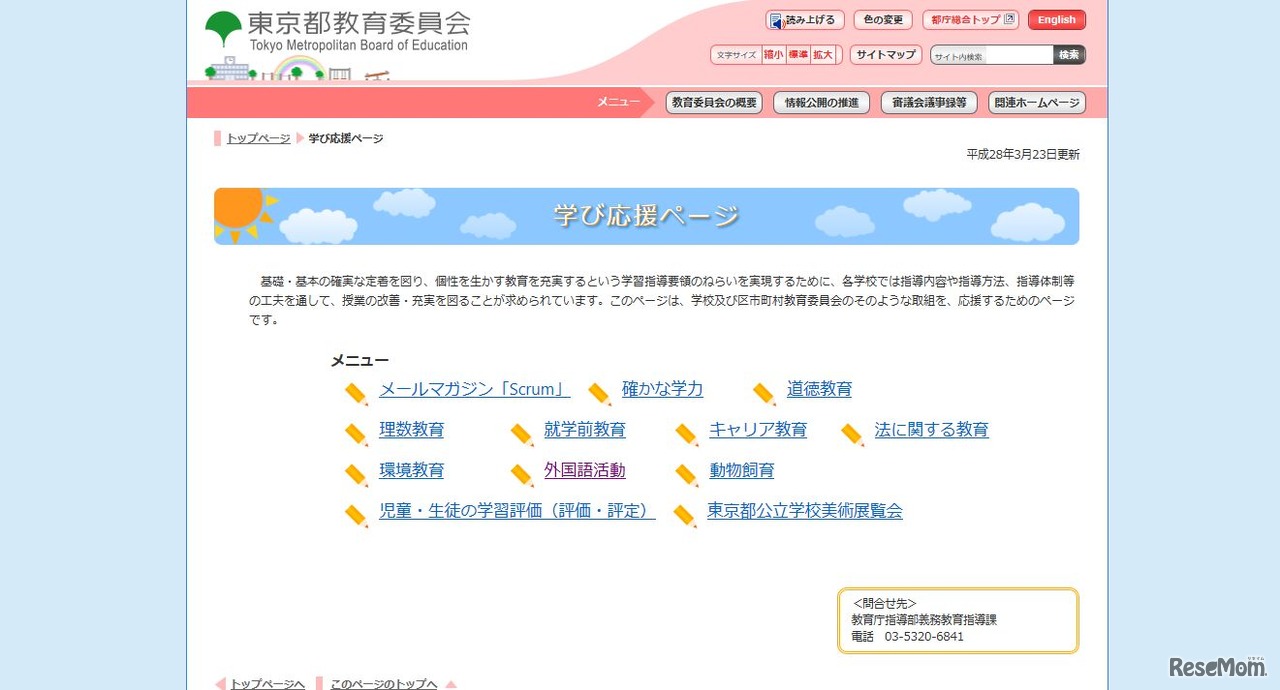Viewport: 1280px width, 690px height.
Task: Open メールマガジン「Scrum」 link
Action: (474, 390)
